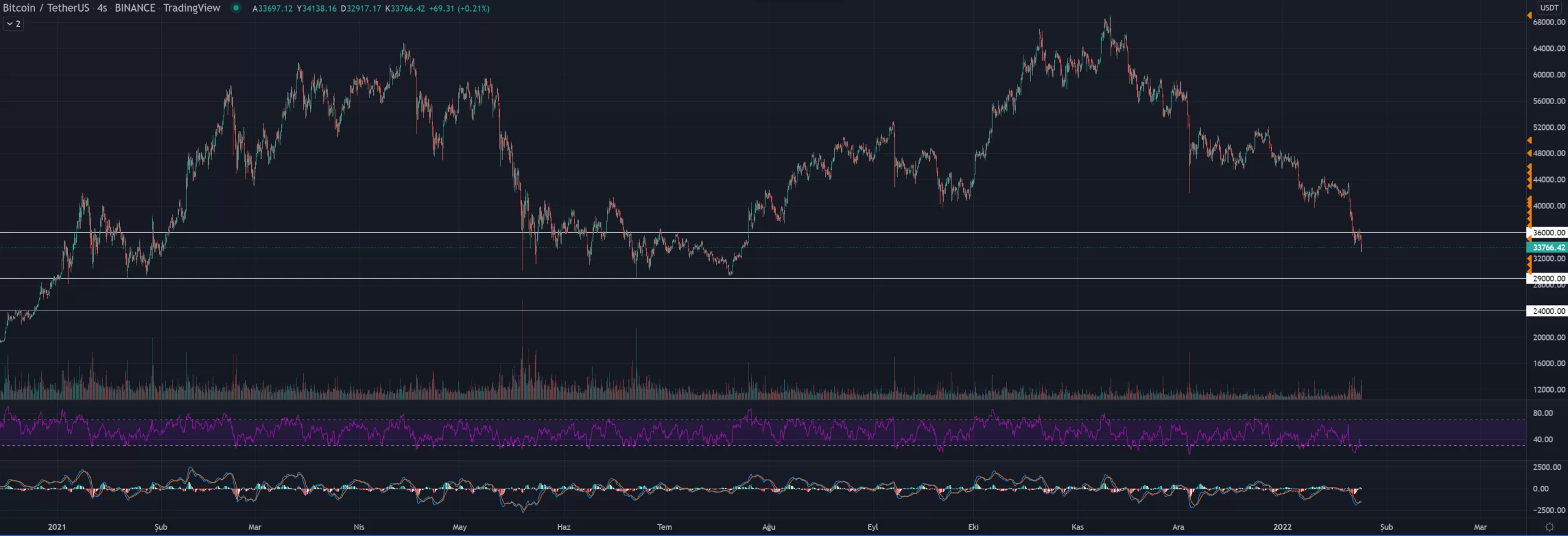
Task: Click the 2022 label on the time axis
Action: click(1282, 527)
